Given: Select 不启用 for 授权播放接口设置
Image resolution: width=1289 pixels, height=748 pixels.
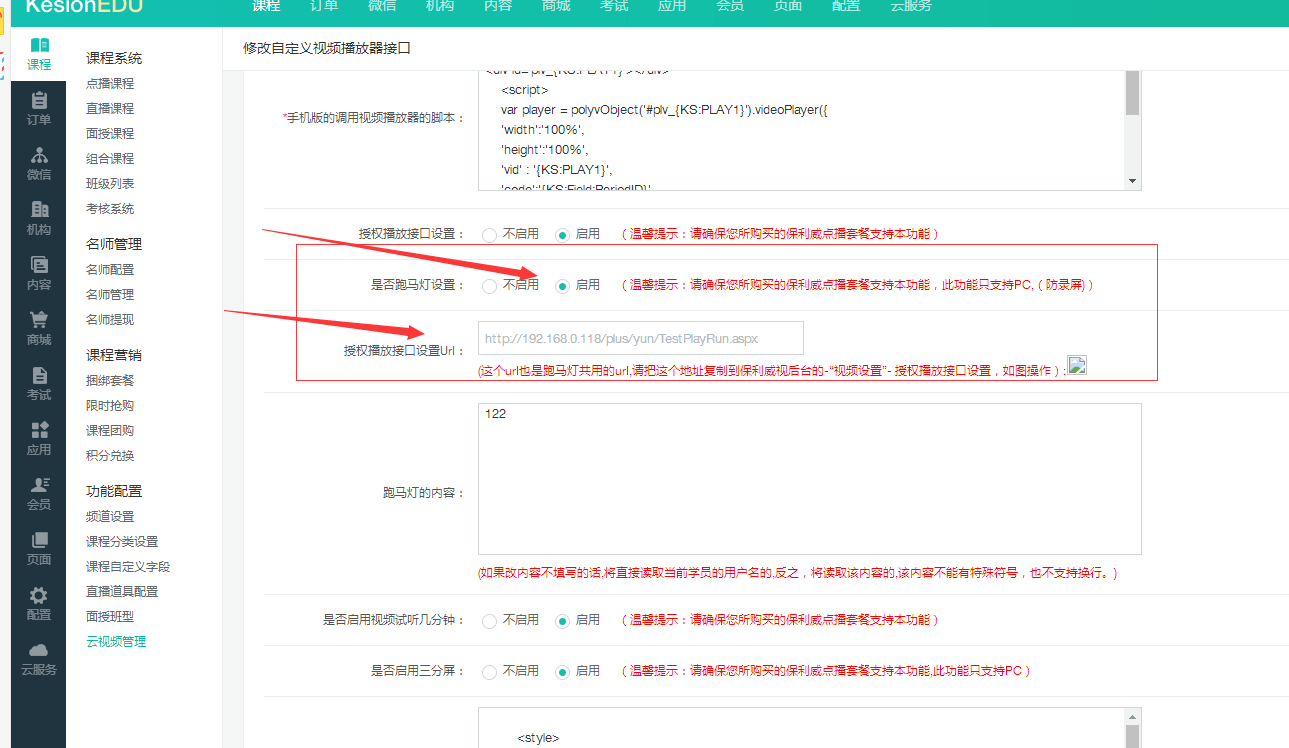Looking at the screenshot, I should [489, 235].
